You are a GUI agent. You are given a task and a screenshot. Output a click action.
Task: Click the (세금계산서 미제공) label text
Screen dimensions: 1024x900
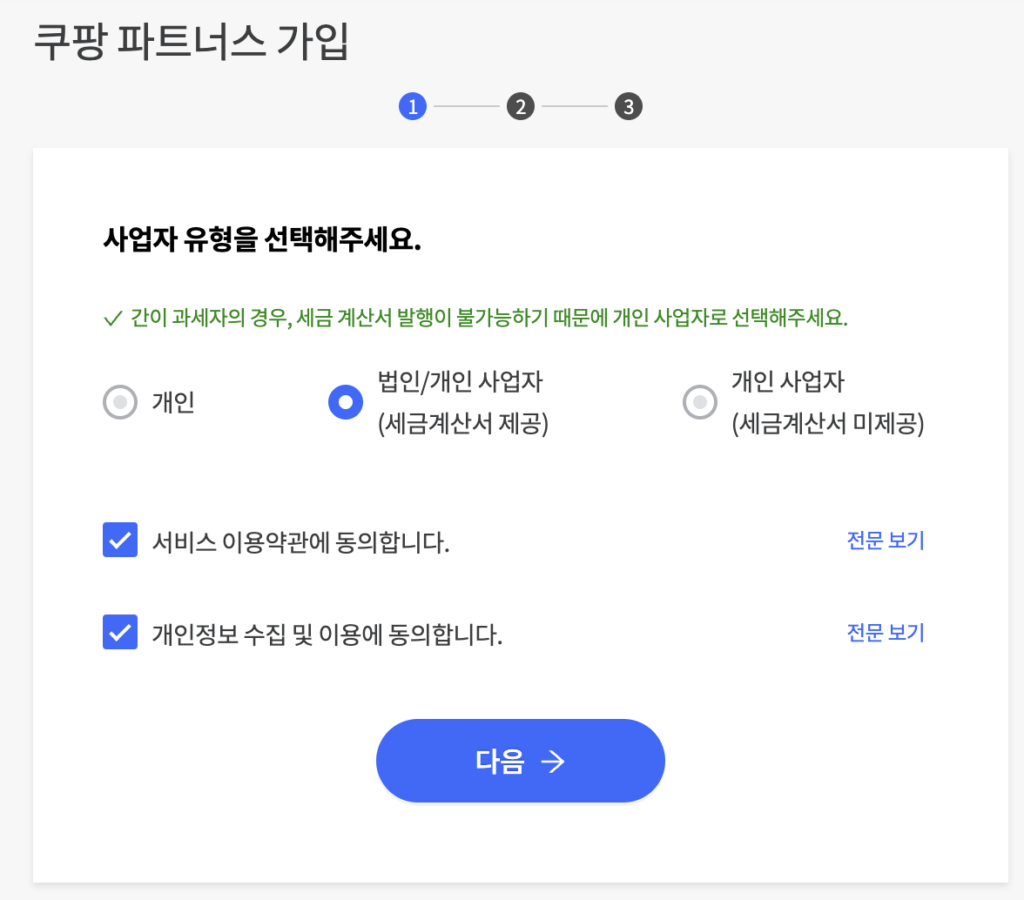coord(828,425)
